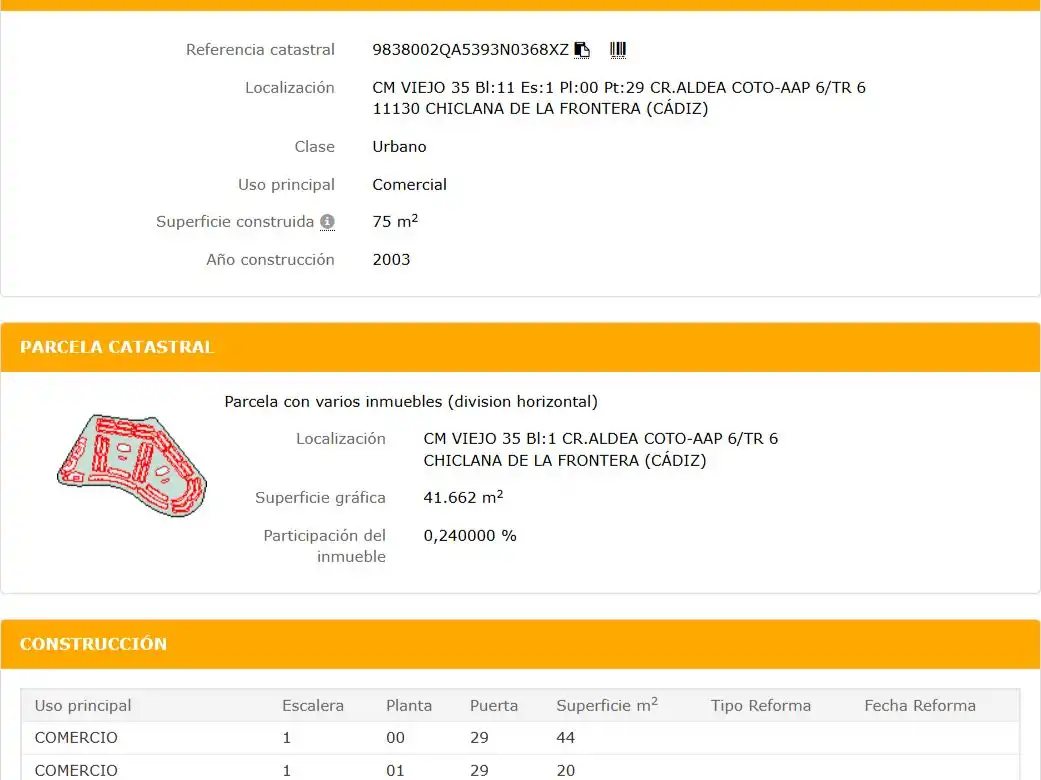Click the Puerta column header
The width and height of the screenshot is (1041, 780).
tap(494, 706)
